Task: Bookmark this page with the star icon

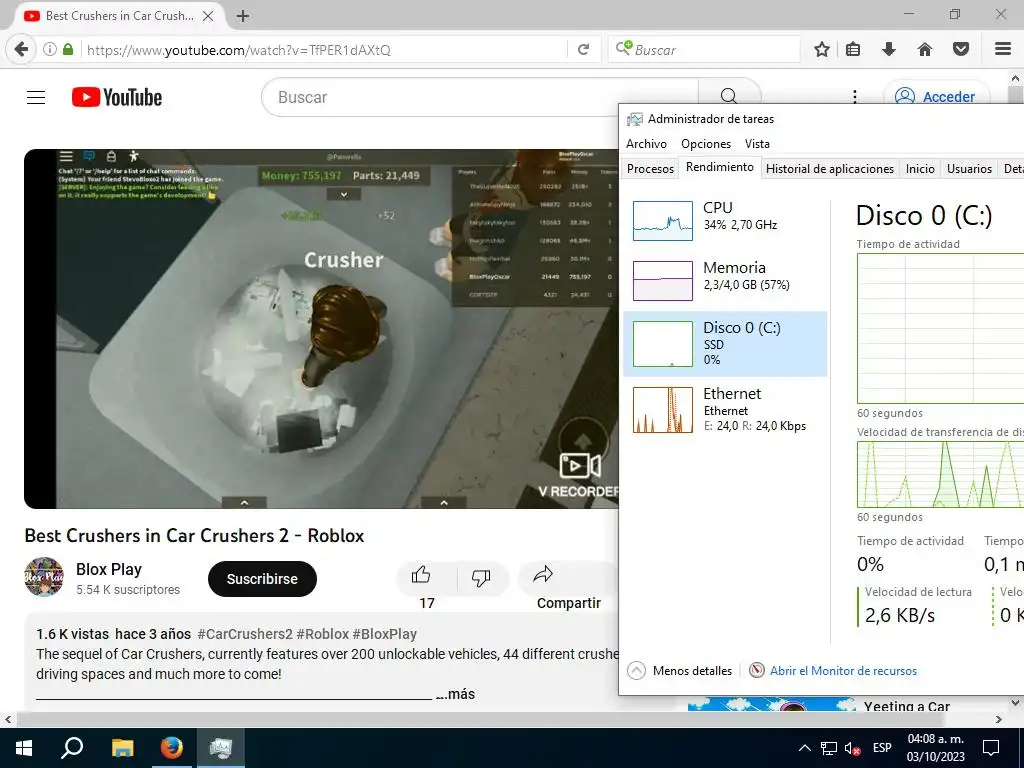Action: 822,50
